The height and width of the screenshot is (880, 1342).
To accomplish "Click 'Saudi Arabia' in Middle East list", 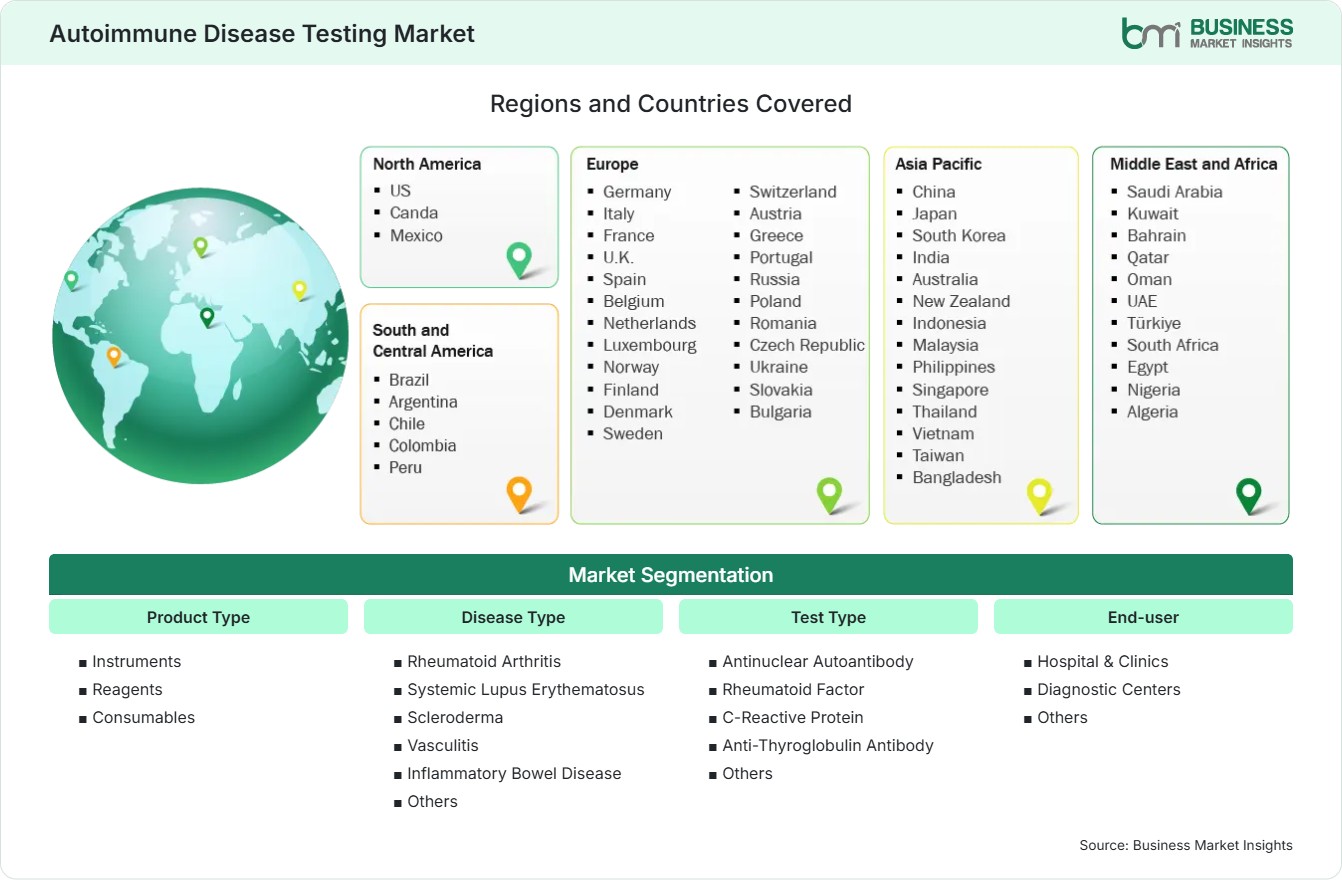I will click(x=1175, y=191).
